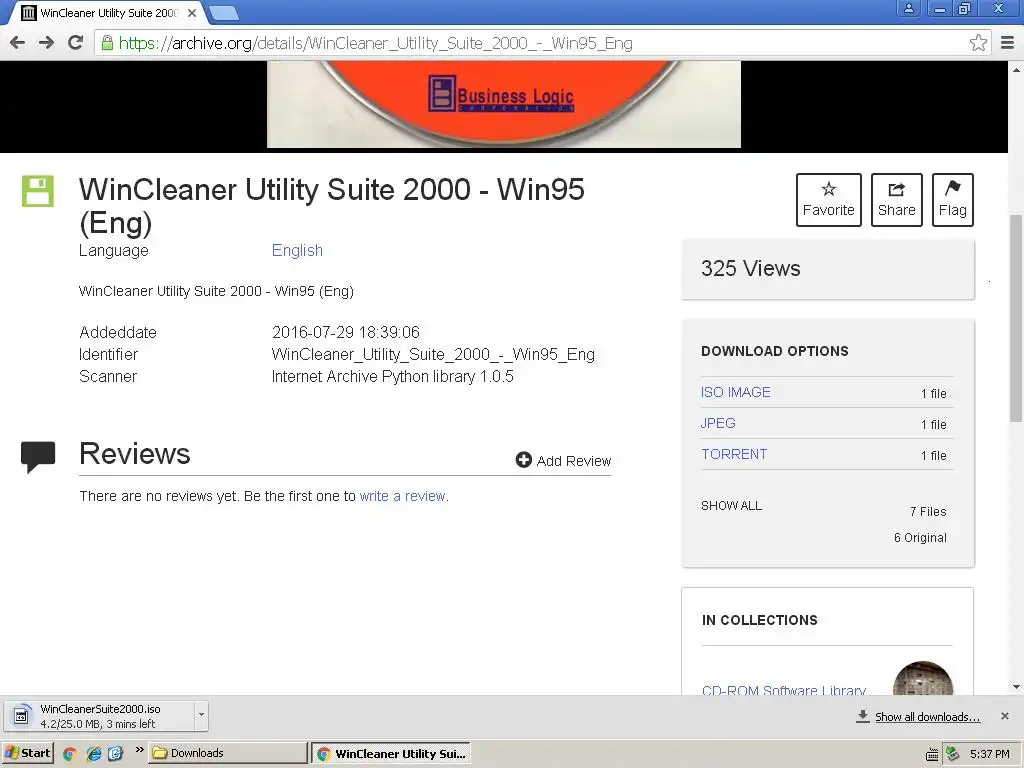Viewport: 1024px width, 768px height.
Task: Click the Scanner value Internet Archive Python library 1.0.5
Action: [392, 377]
